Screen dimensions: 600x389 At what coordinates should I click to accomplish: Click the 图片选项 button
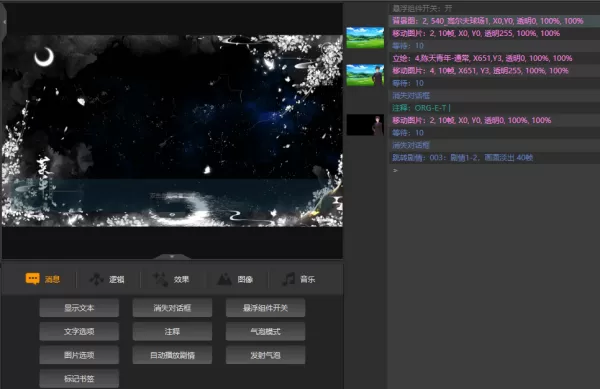[79, 355]
